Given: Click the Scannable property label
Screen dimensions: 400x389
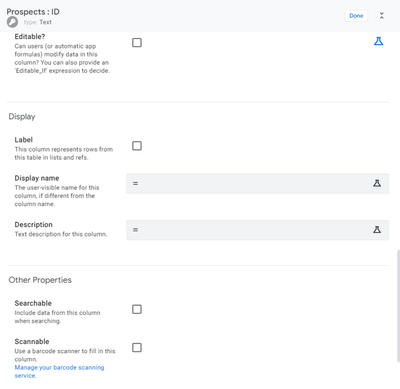Looking at the screenshot, I should (32, 342).
